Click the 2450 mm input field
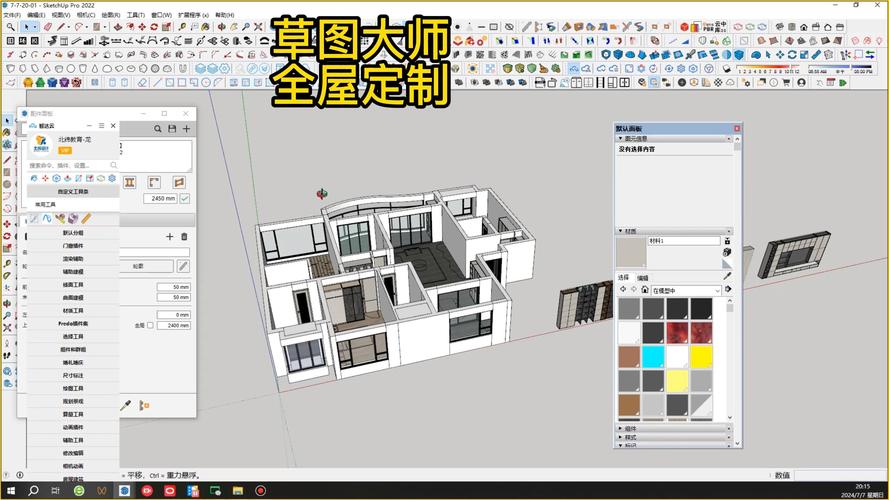 click(x=160, y=198)
